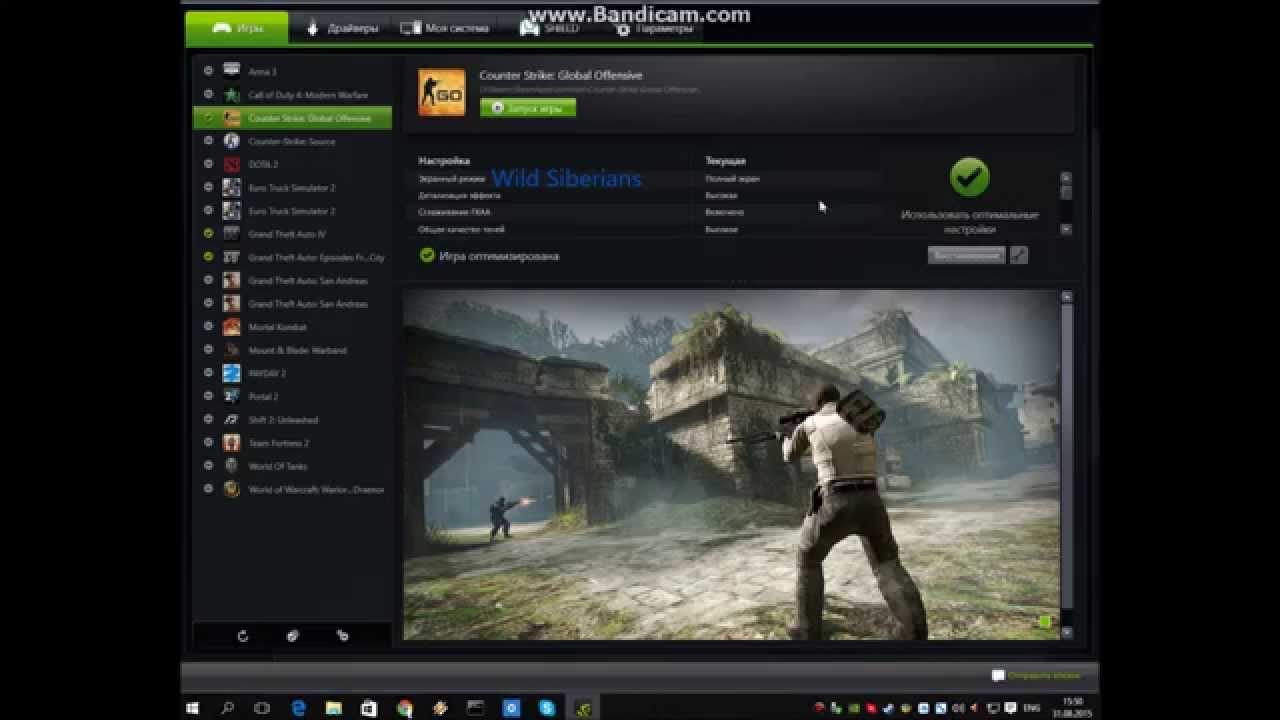Screen dimensions: 1280x720
Task: Click the restore settings button beside the wrench
Action: 966,255
